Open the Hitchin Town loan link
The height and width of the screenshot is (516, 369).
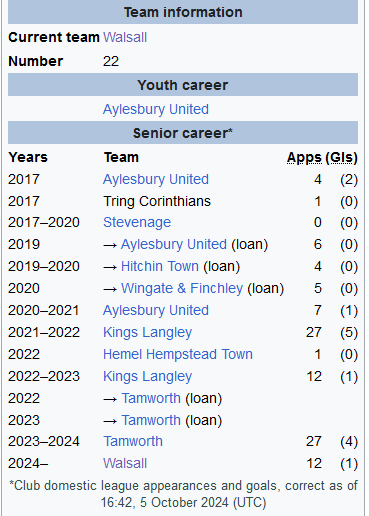(x=160, y=266)
